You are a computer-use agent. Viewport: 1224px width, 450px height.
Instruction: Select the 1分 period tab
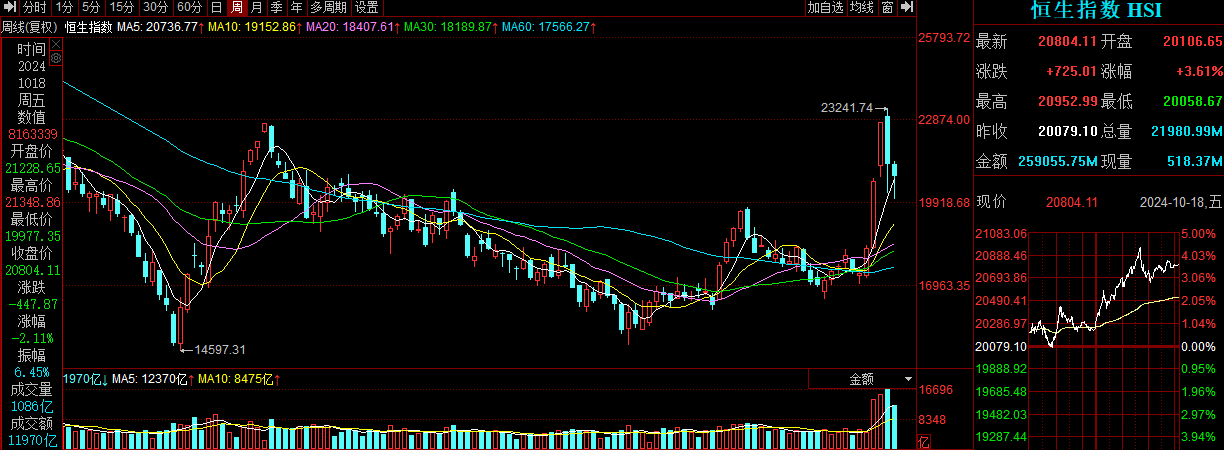pos(65,7)
